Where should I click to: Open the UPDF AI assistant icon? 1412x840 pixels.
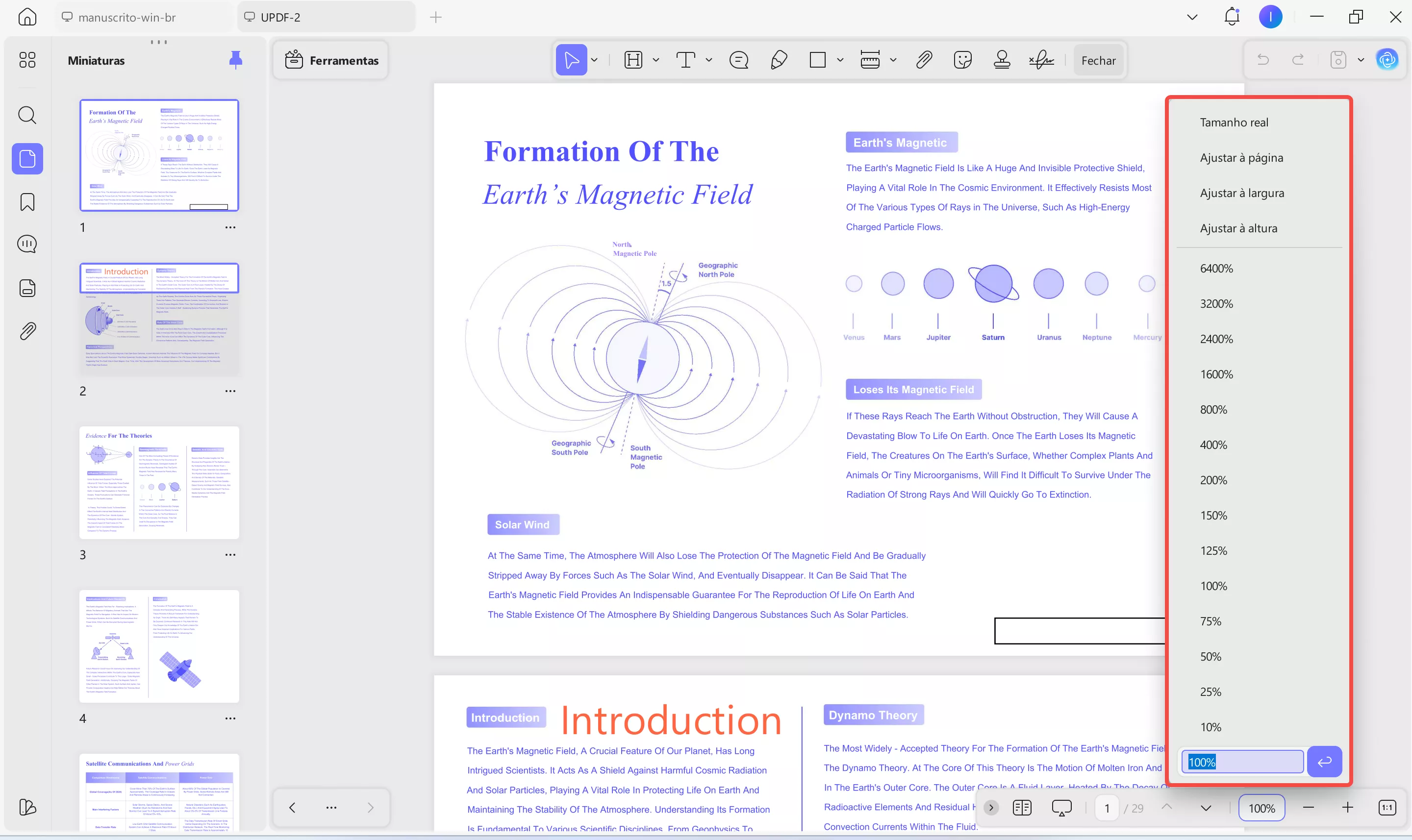tap(1387, 60)
